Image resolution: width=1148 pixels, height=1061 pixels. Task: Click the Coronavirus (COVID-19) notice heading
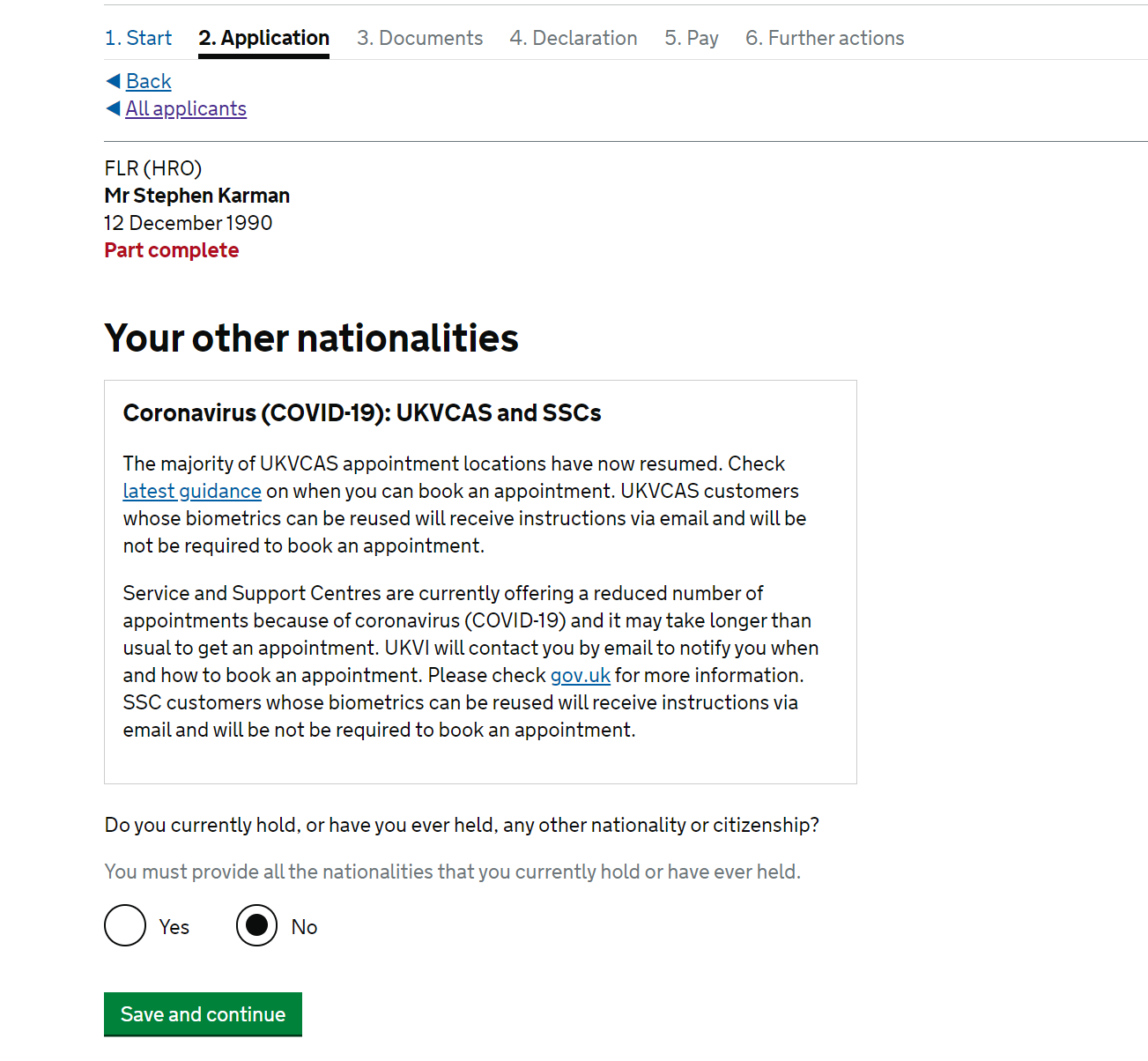[x=362, y=412]
